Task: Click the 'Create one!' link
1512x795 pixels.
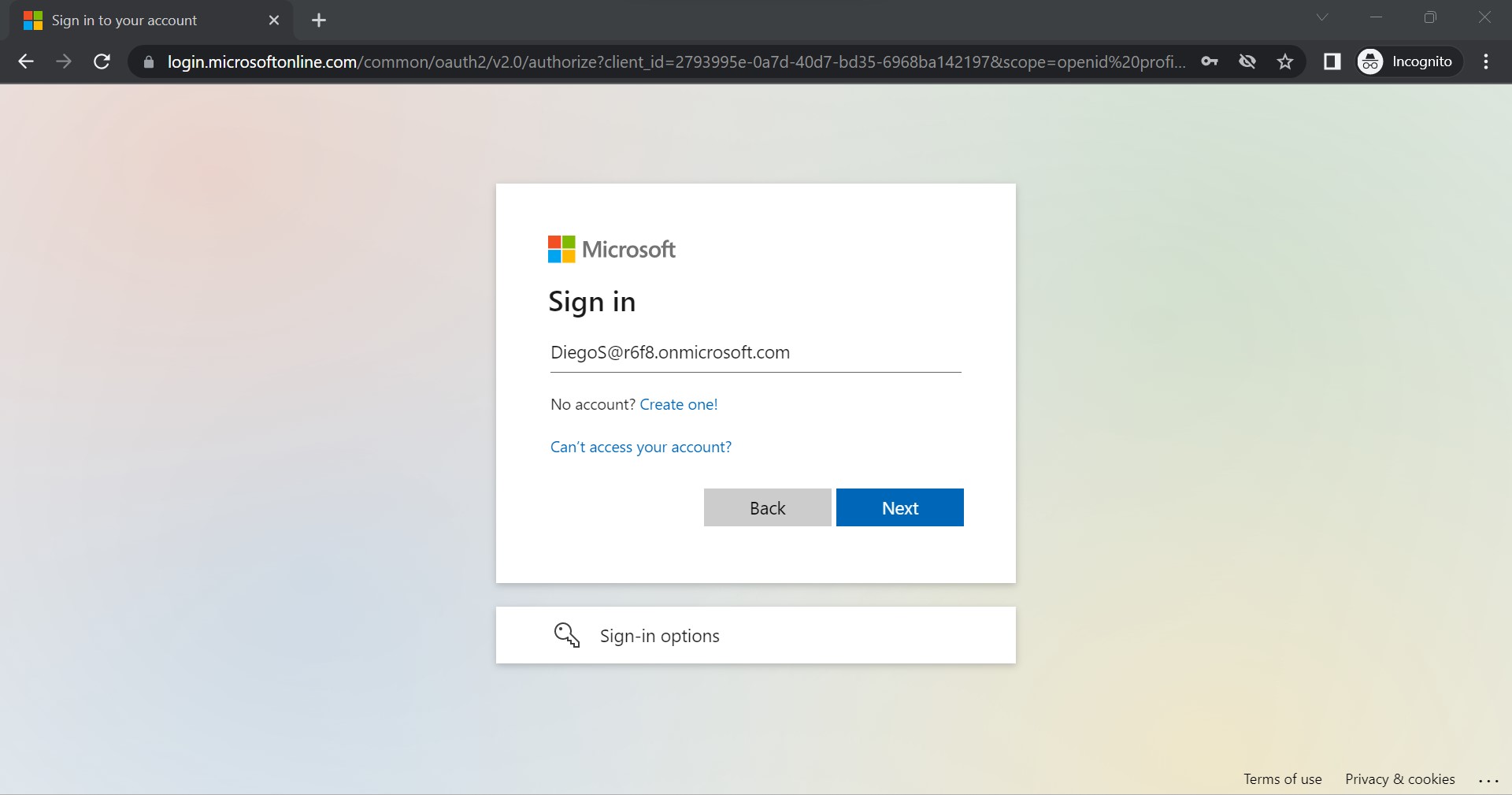Action: pos(678,404)
